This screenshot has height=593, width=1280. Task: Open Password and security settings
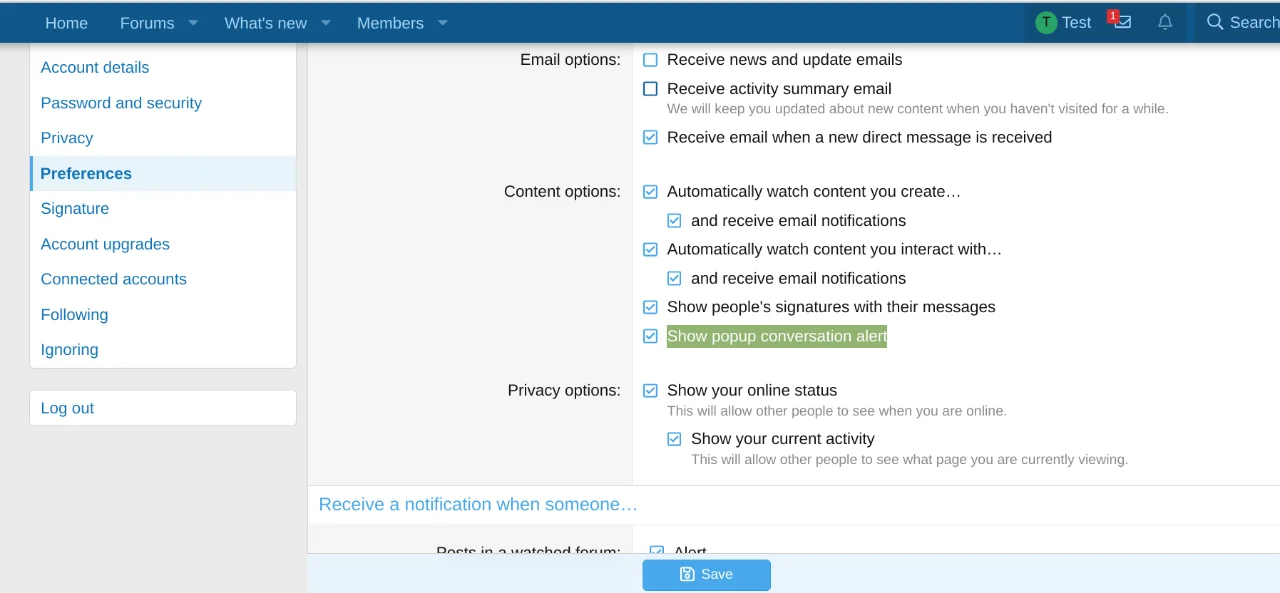(x=121, y=103)
